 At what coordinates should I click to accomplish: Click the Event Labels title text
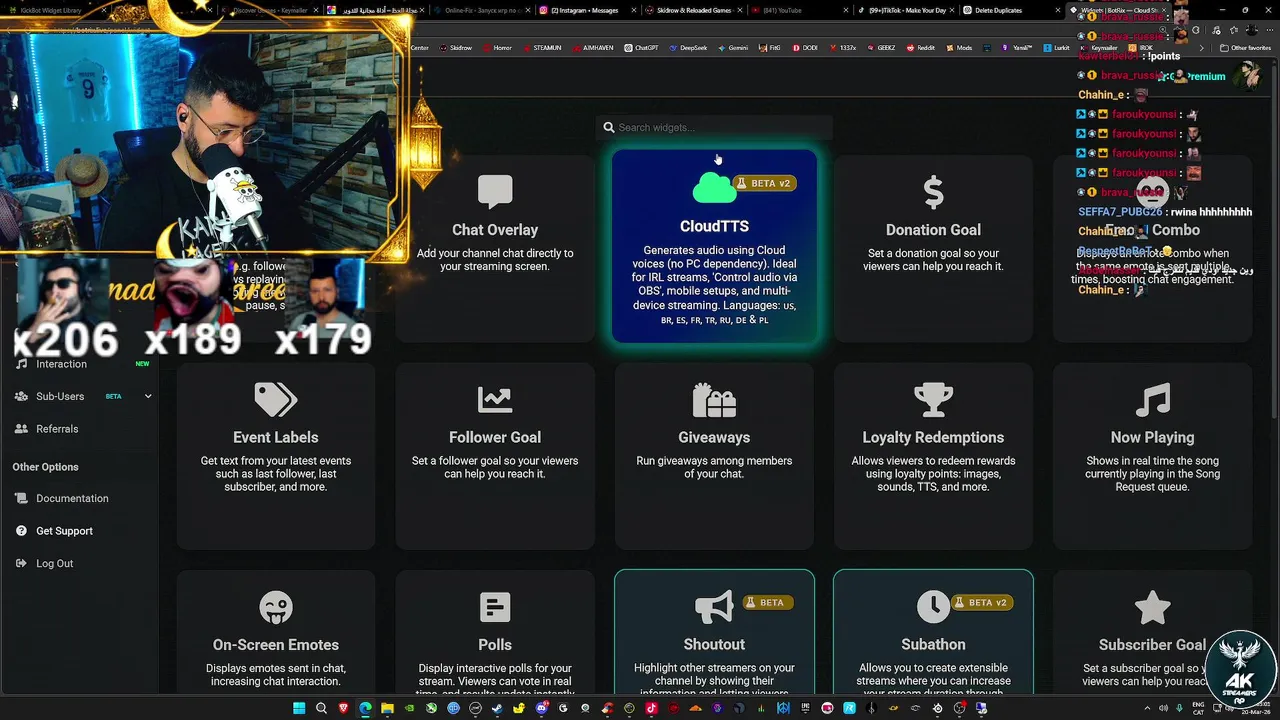click(x=276, y=437)
